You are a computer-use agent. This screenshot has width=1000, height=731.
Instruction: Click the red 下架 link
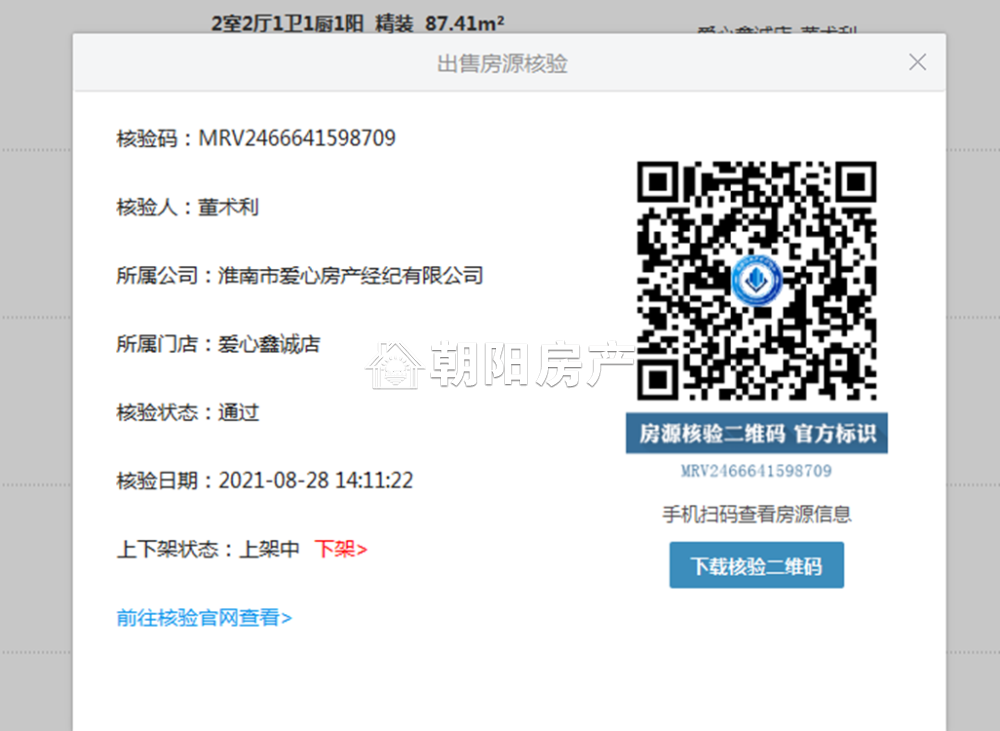coord(341,549)
